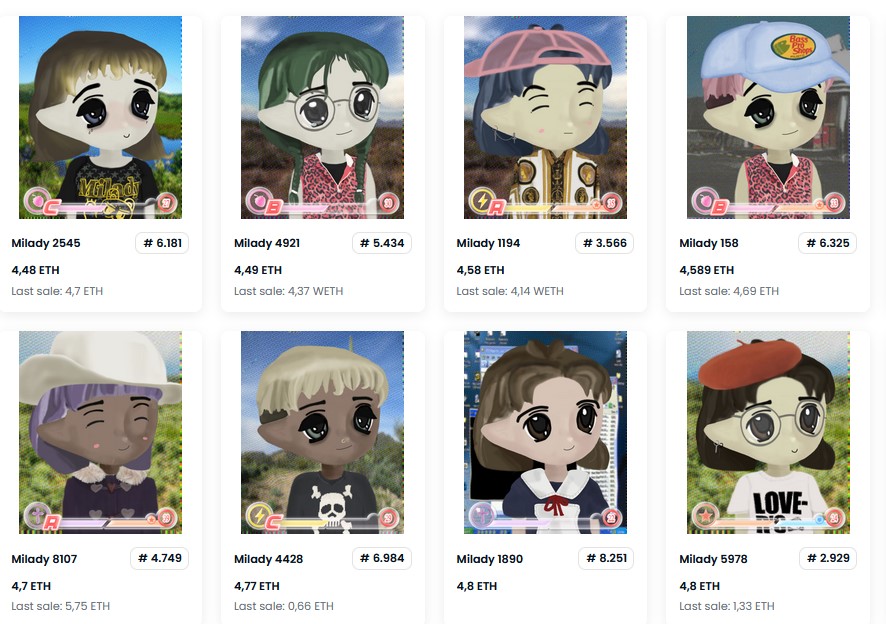886x624 pixels.
Task: Click the rank badge # 4.749
Action: (160, 558)
